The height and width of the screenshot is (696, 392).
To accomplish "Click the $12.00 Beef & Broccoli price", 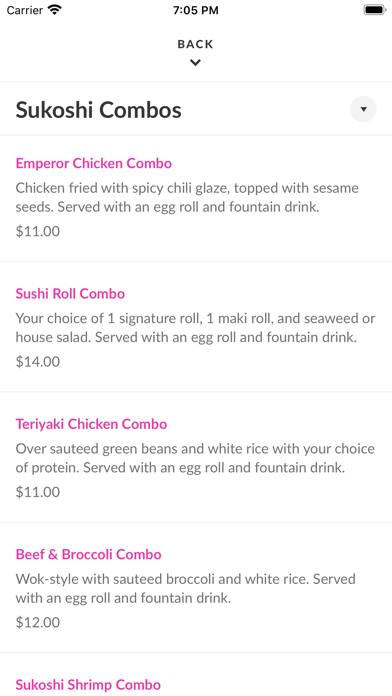I will (38, 622).
